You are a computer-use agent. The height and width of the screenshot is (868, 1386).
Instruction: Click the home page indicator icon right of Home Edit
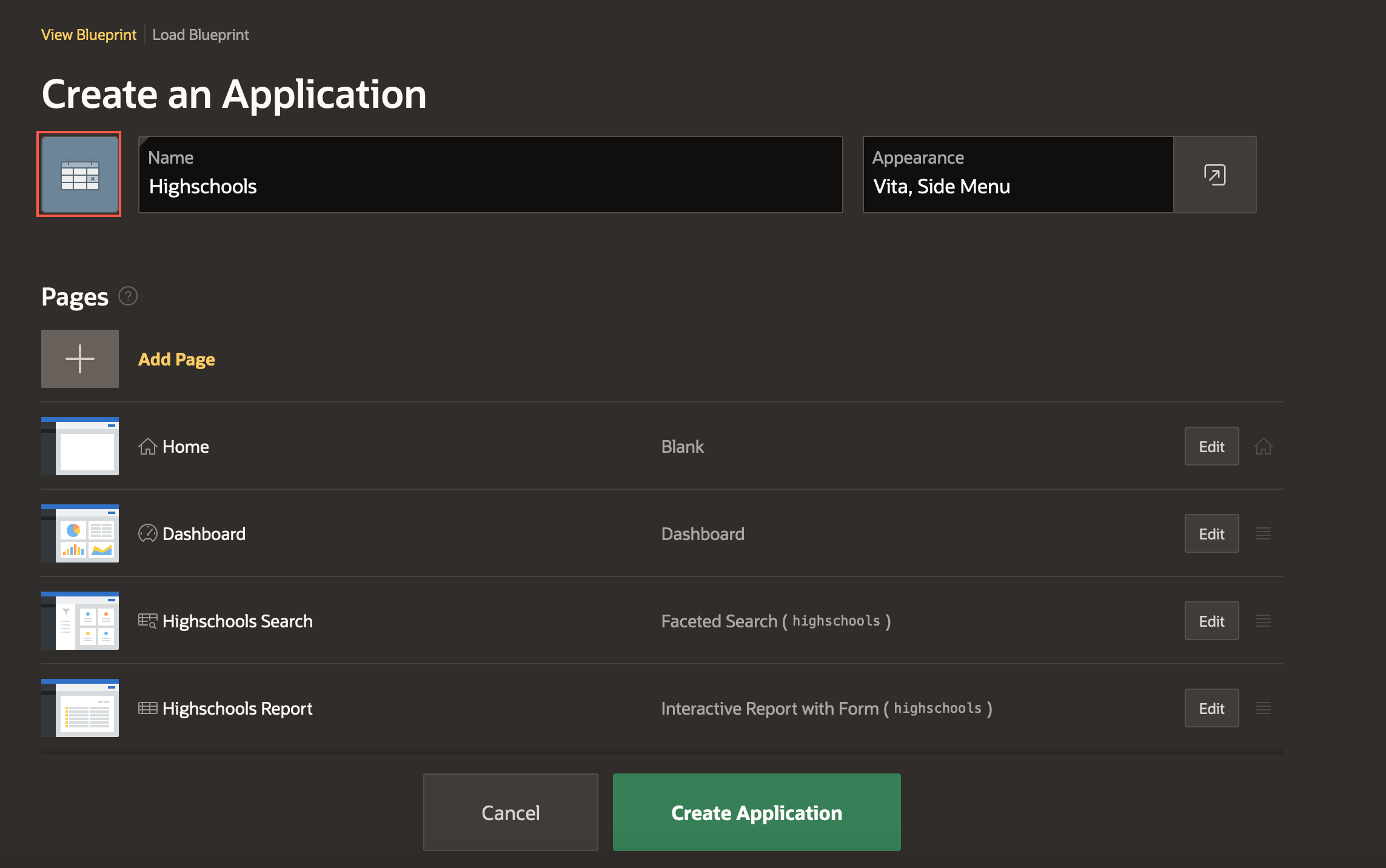coord(1264,447)
